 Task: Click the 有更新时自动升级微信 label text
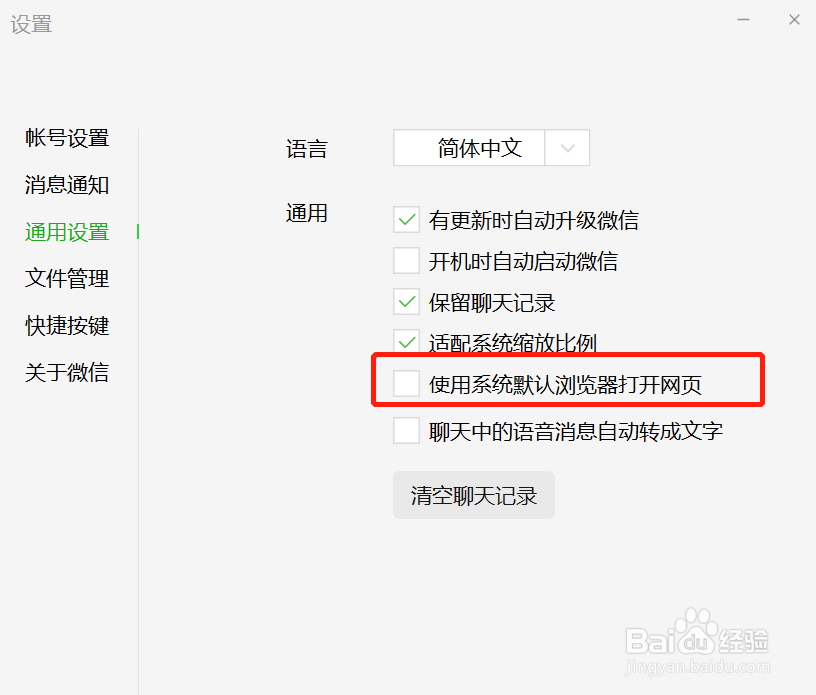[534, 220]
